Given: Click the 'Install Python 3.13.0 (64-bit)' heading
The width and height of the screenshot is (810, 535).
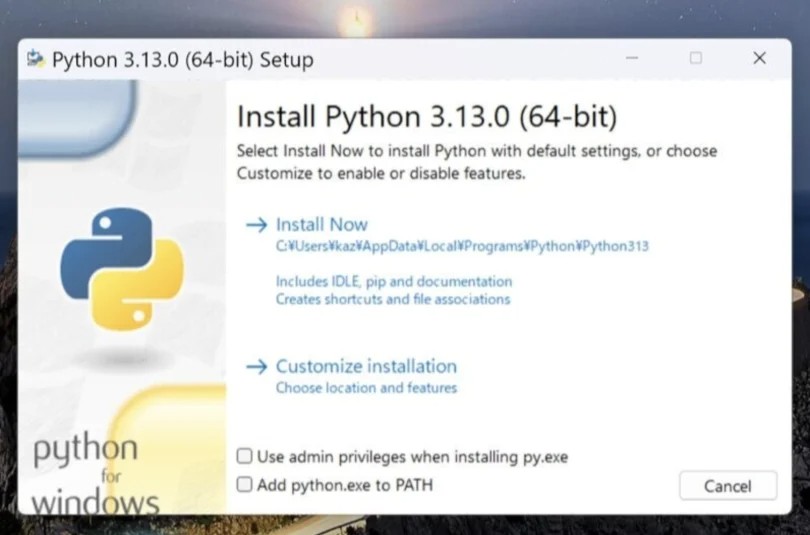Looking at the screenshot, I should coord(427,116).
